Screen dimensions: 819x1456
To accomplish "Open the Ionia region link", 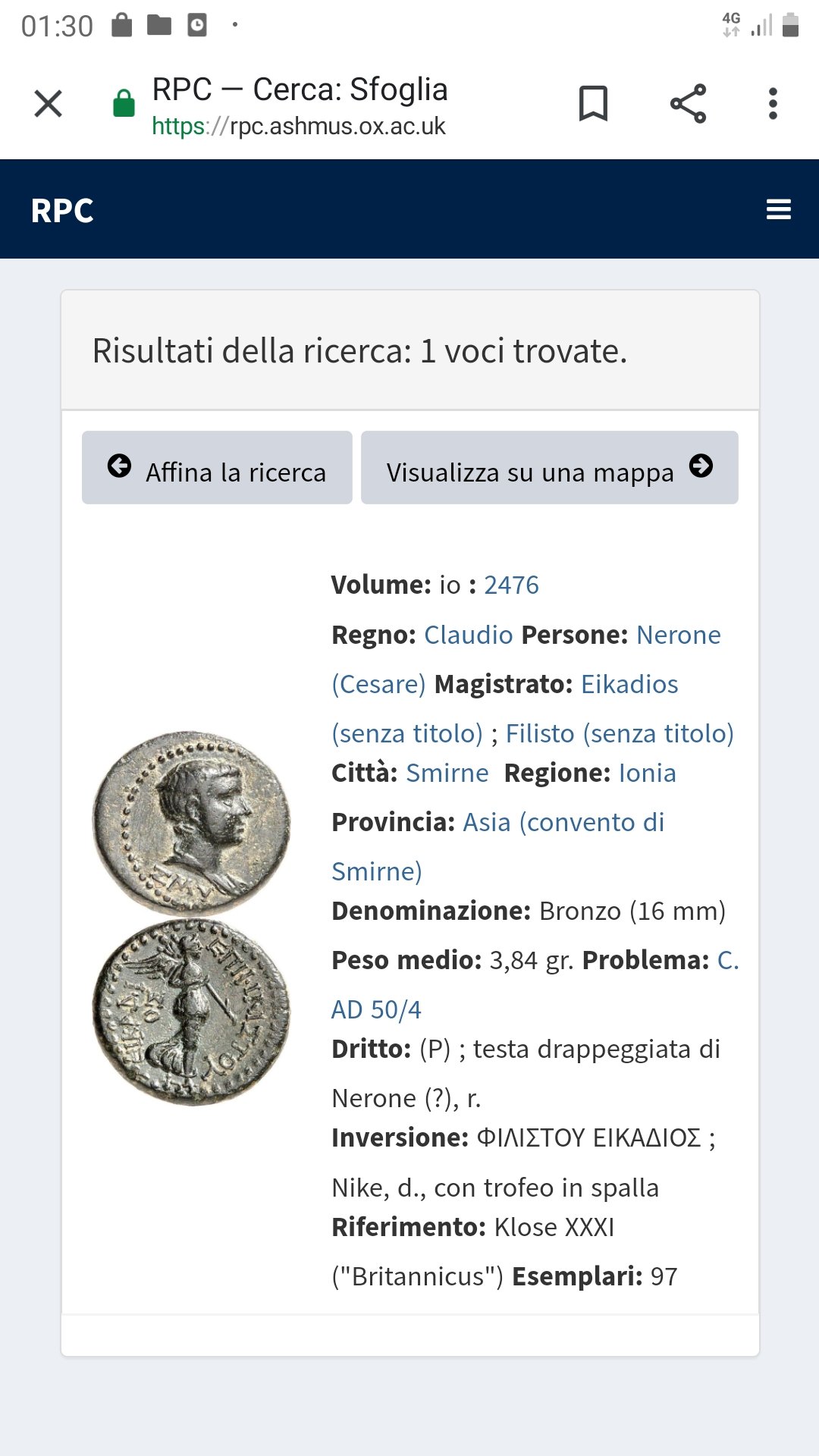I will [647, 773].
